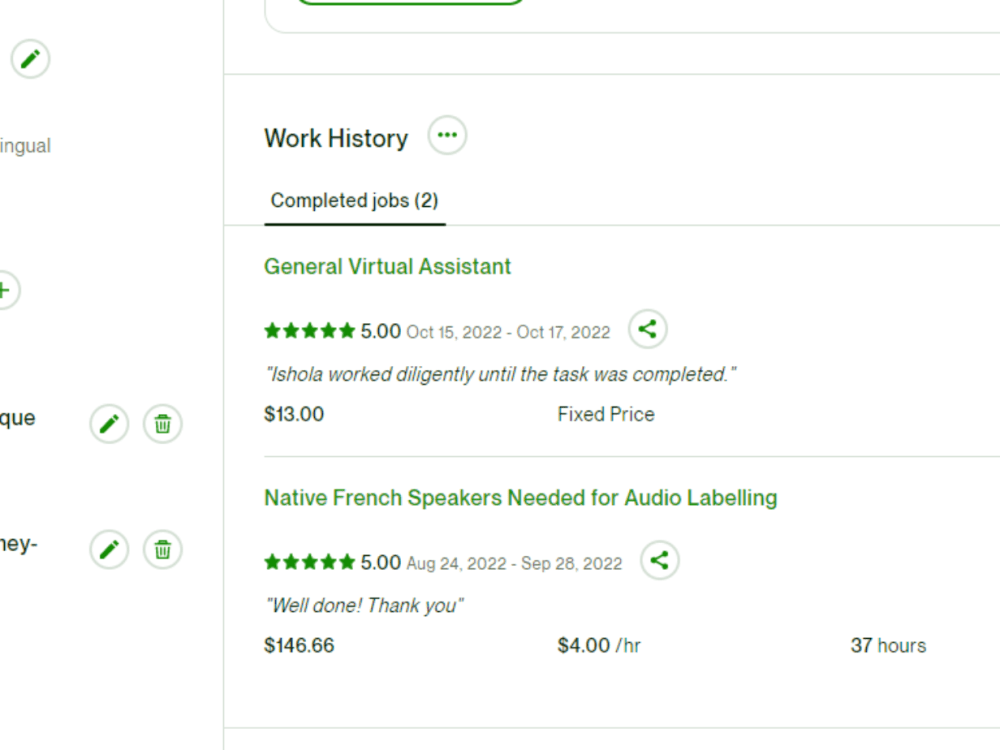Click the Fixed Price label
This screenshot has height=750, width=1000.
point(606,415)
